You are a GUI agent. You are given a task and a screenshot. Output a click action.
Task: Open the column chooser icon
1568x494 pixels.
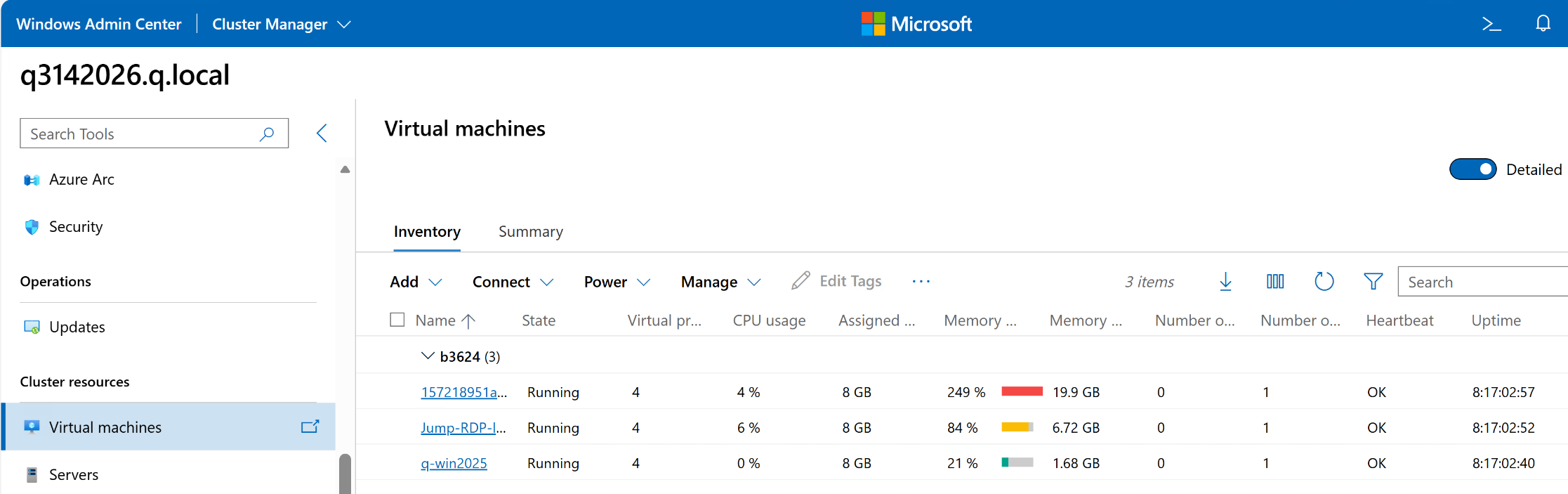click(x=1275, y=282)
